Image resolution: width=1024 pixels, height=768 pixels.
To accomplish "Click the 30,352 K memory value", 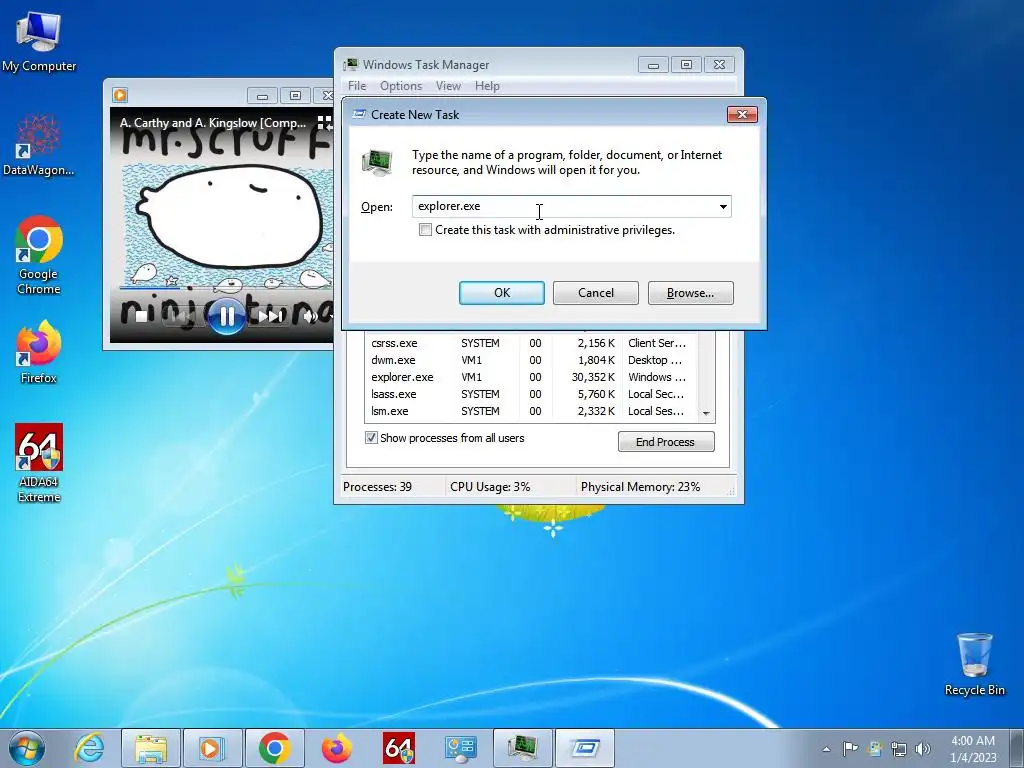I will (x=593, y=377).
